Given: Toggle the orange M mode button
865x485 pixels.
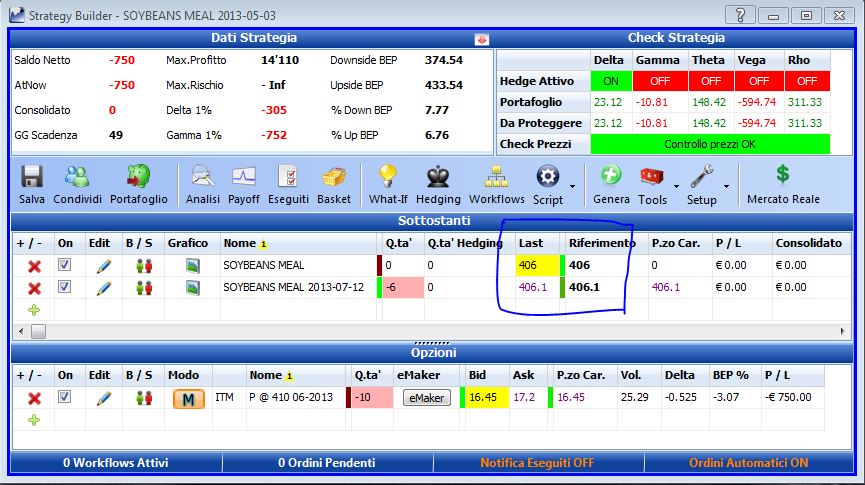Looking at the screenshot, I should point(189,399).
